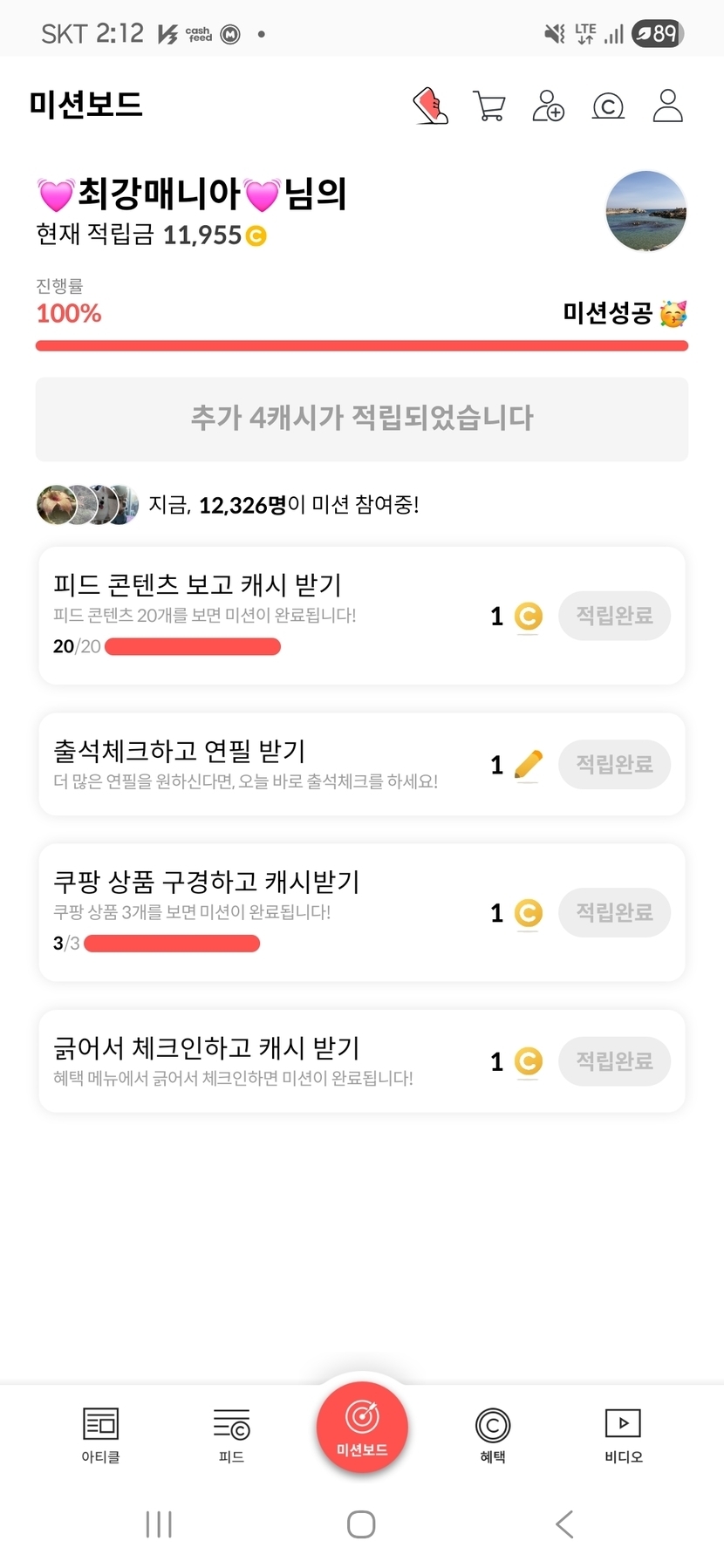Switch to the 아티클 tab
The height and width of the screenshot is (1568, 724).
[100, 1435]
